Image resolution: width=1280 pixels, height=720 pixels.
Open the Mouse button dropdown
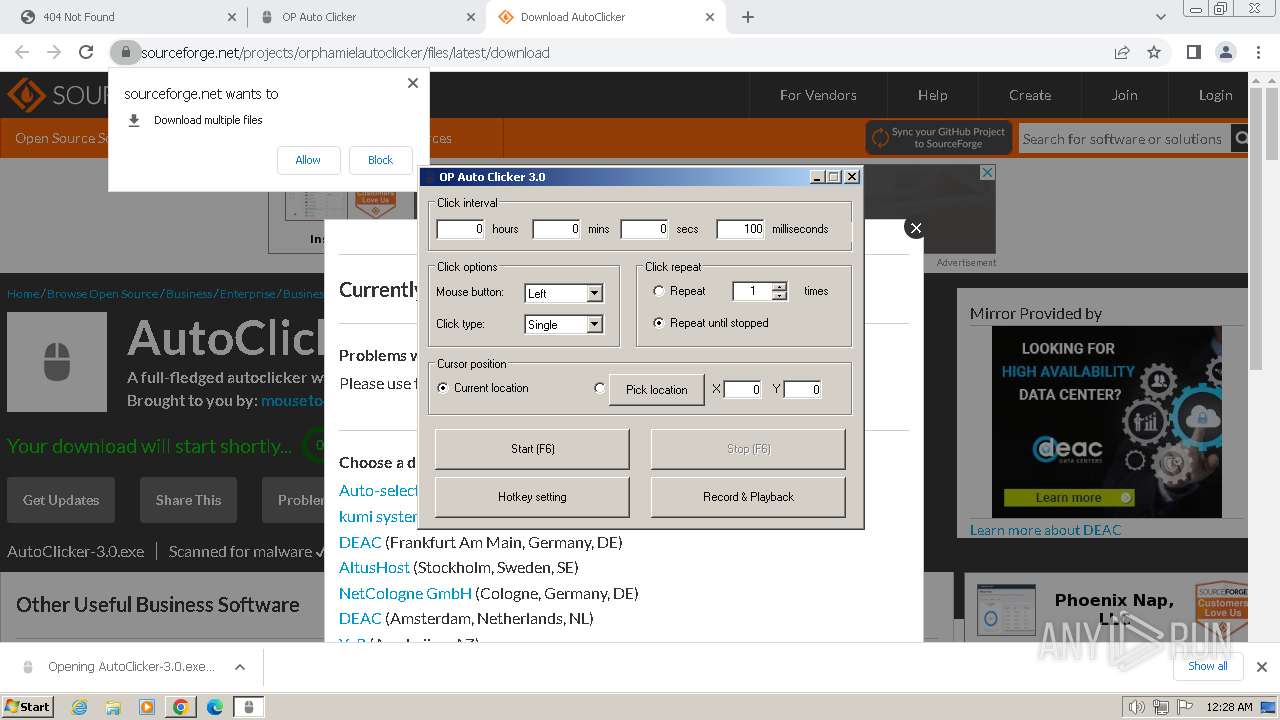[595, 293]
